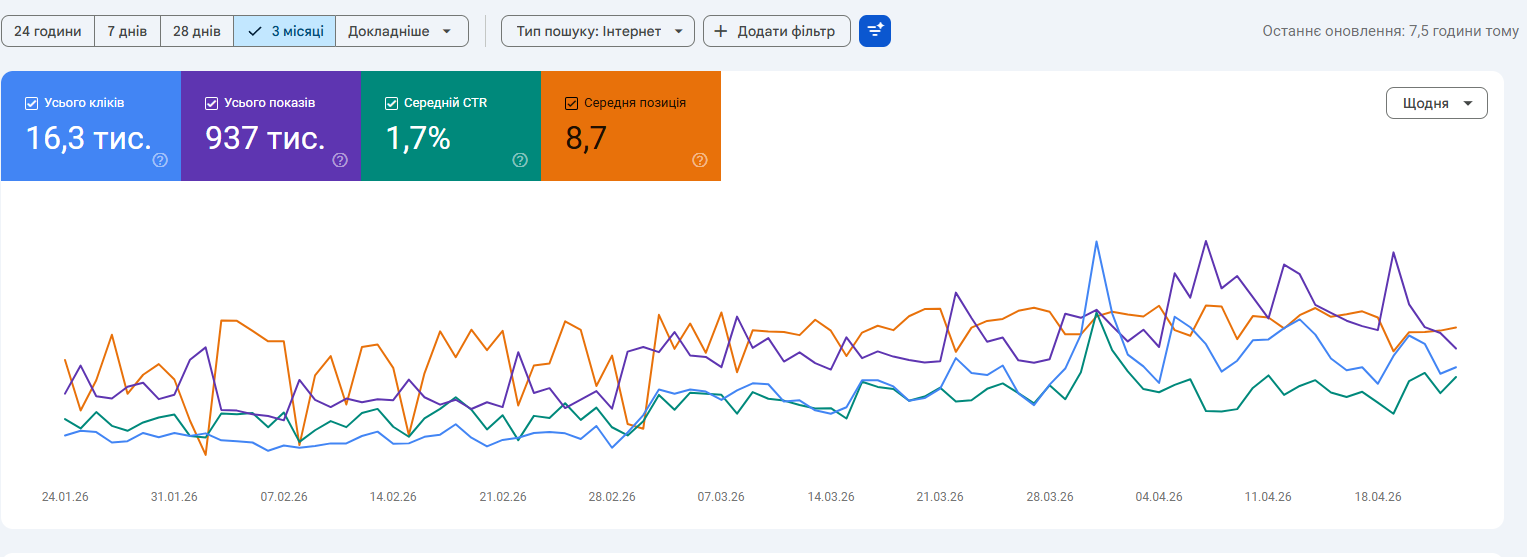Expand the Докладніше date range dropdown
This screenshot has width=1527, height=557.
point(401,31)
